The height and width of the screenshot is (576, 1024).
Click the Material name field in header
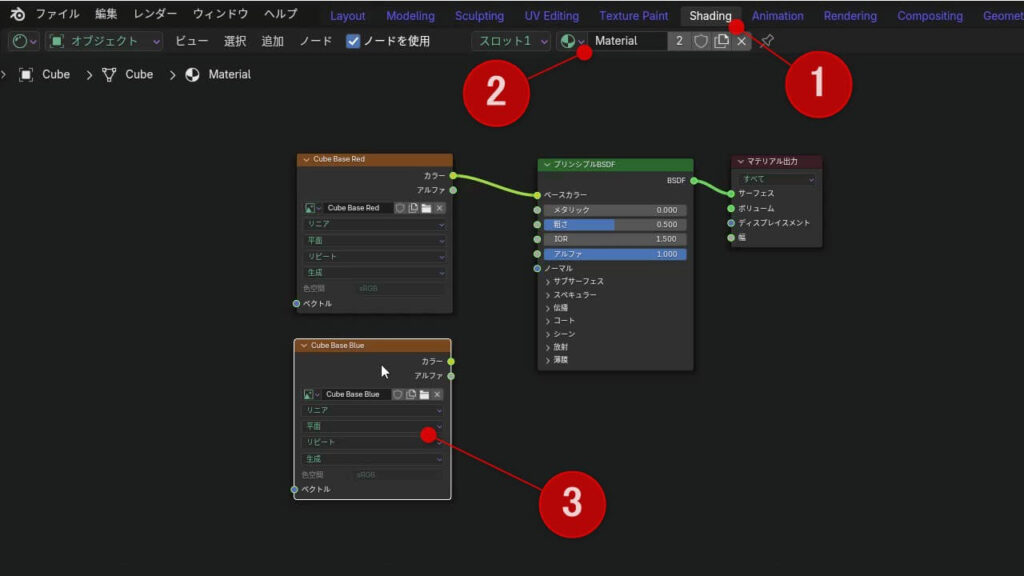tap(628, 41)
